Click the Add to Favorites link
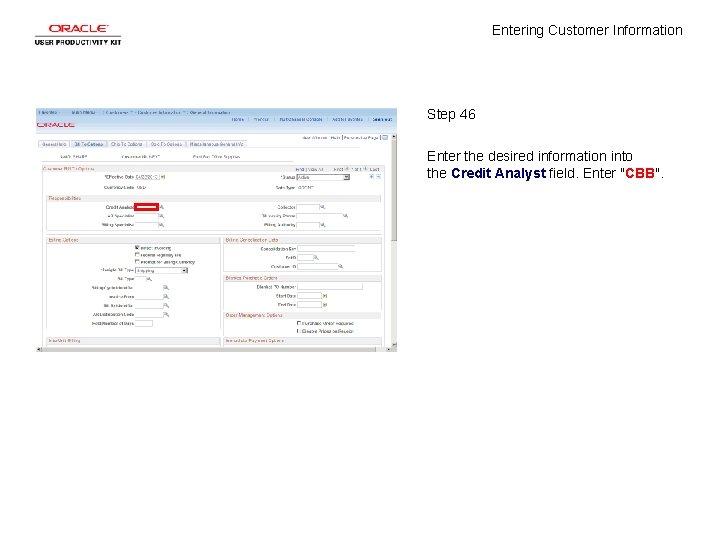This screenshot has width=720, height=540. [347, 119]
